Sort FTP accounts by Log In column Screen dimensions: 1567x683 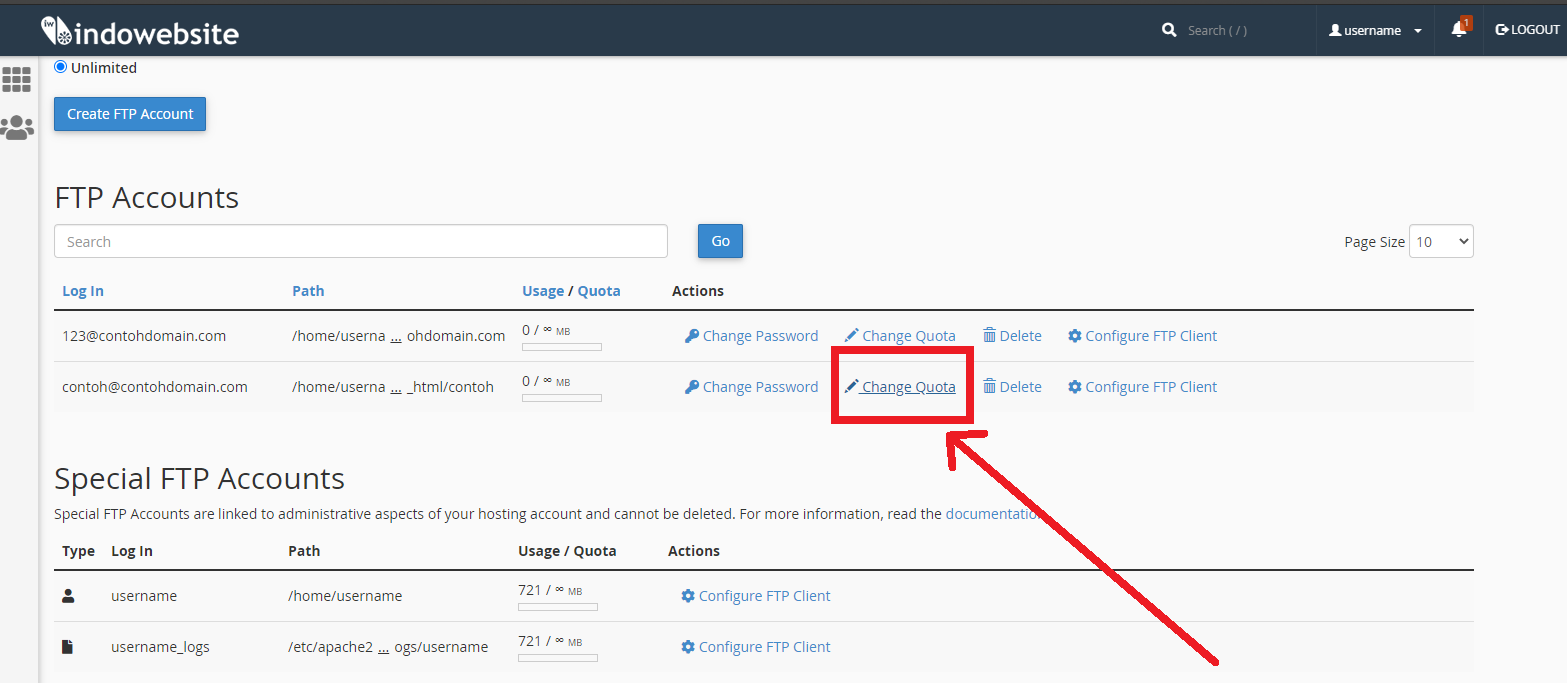(x=83, y=291)
